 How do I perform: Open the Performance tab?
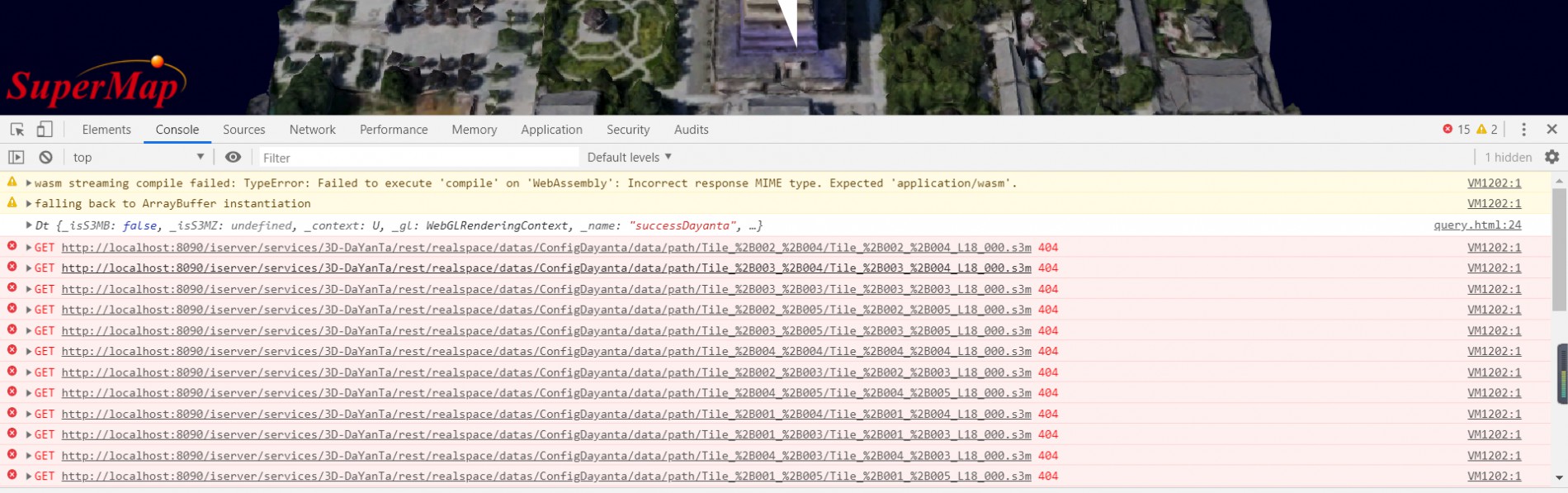point(394,130)
